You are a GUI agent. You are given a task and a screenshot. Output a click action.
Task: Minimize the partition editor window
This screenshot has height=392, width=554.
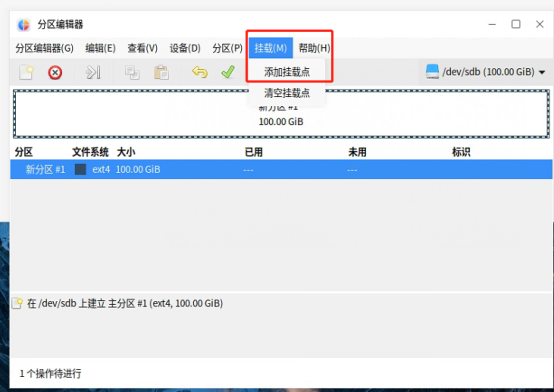492,24
